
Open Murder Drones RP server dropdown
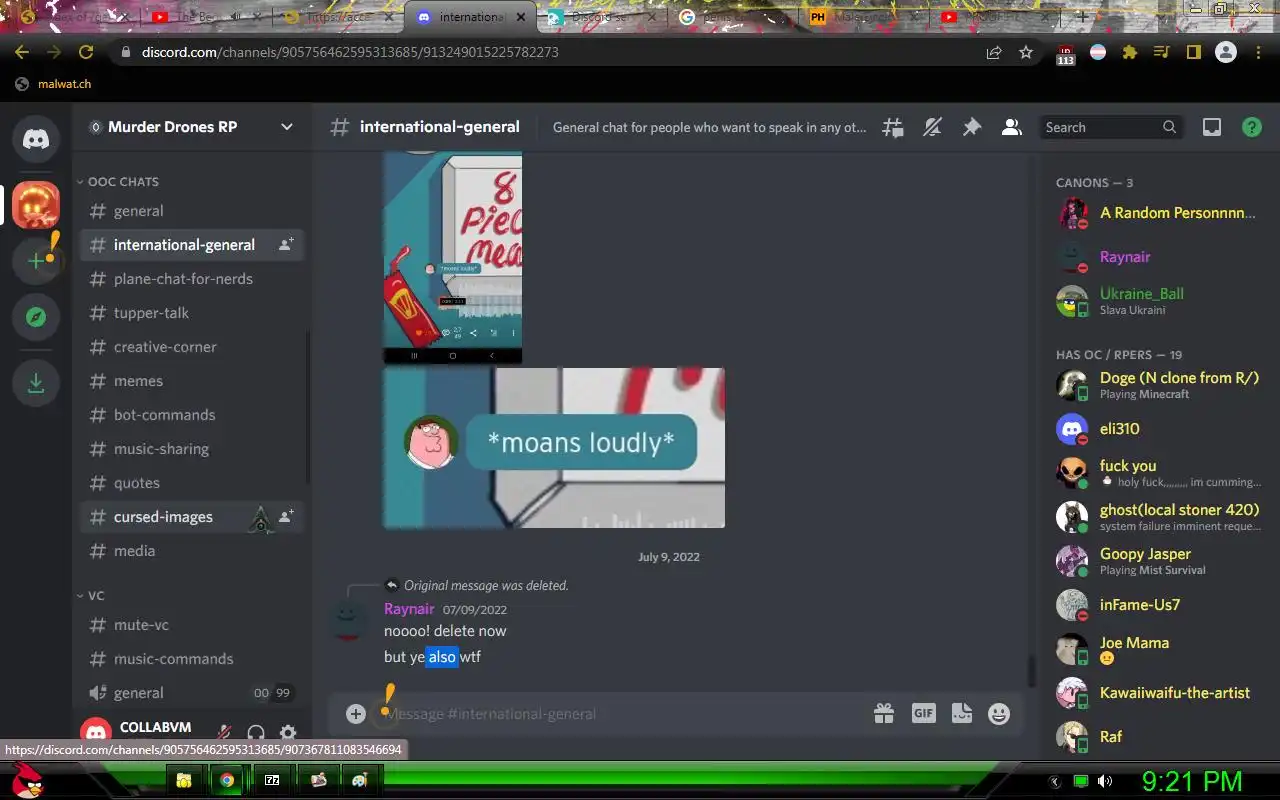tap(192, 127)
